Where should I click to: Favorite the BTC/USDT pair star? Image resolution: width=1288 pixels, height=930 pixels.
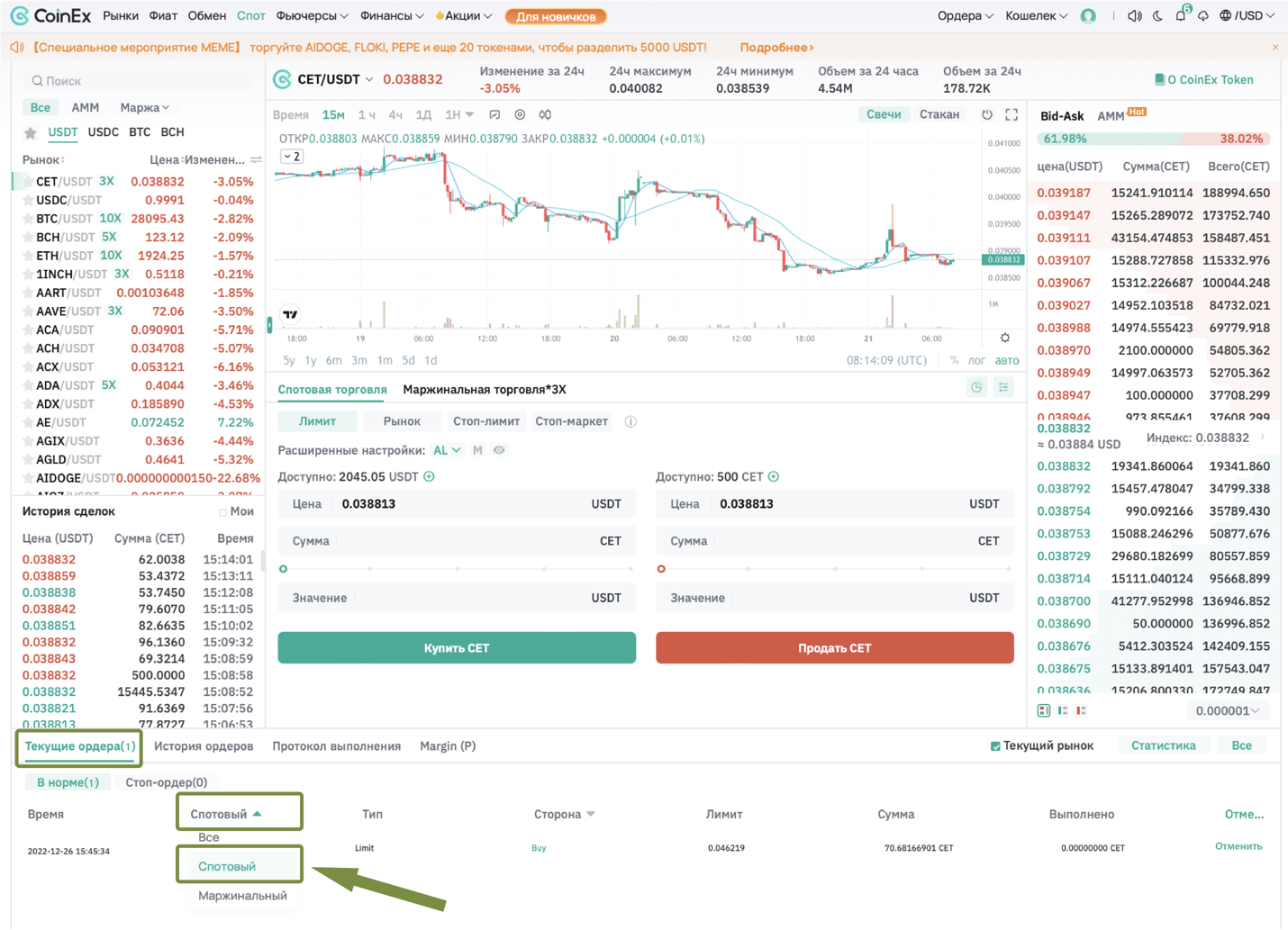[x=28, y=219]
